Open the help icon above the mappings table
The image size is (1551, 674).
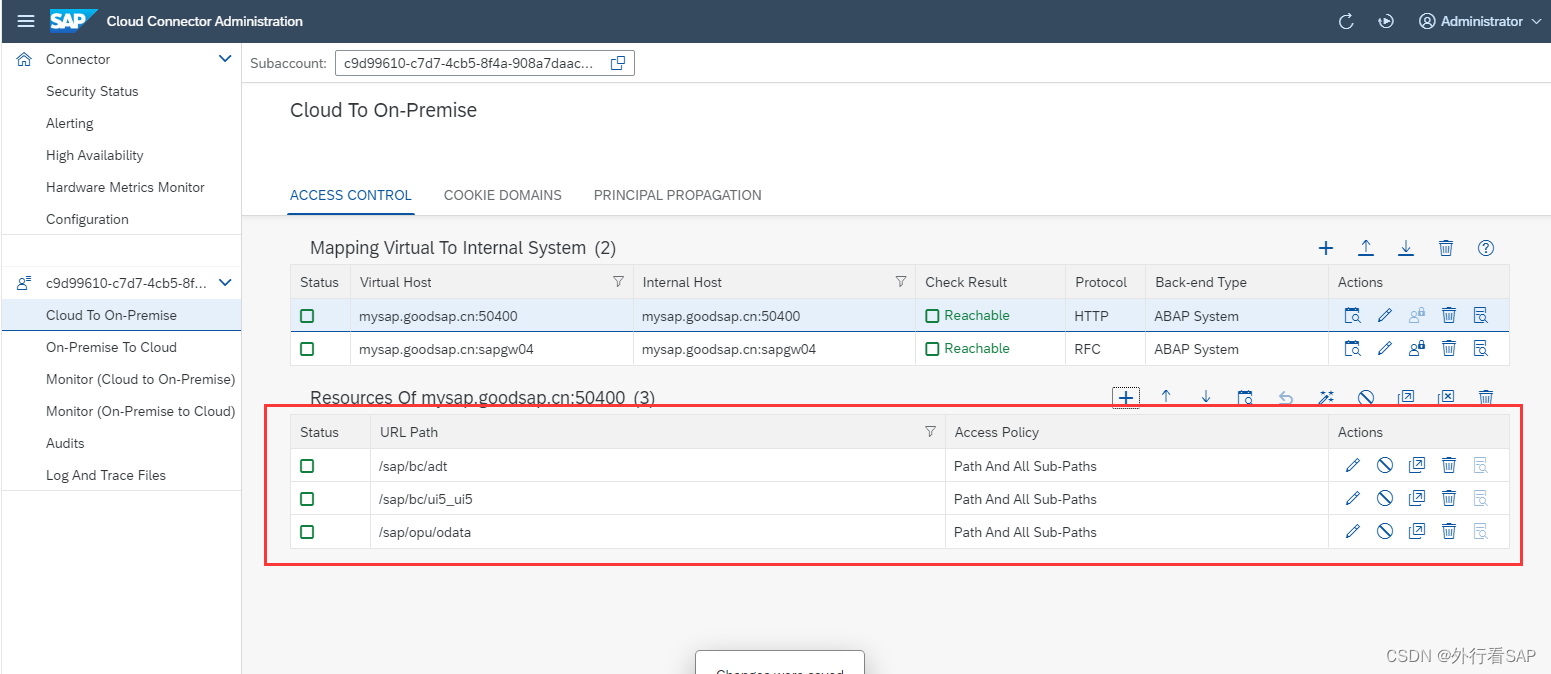click(x=1486, y=248)
